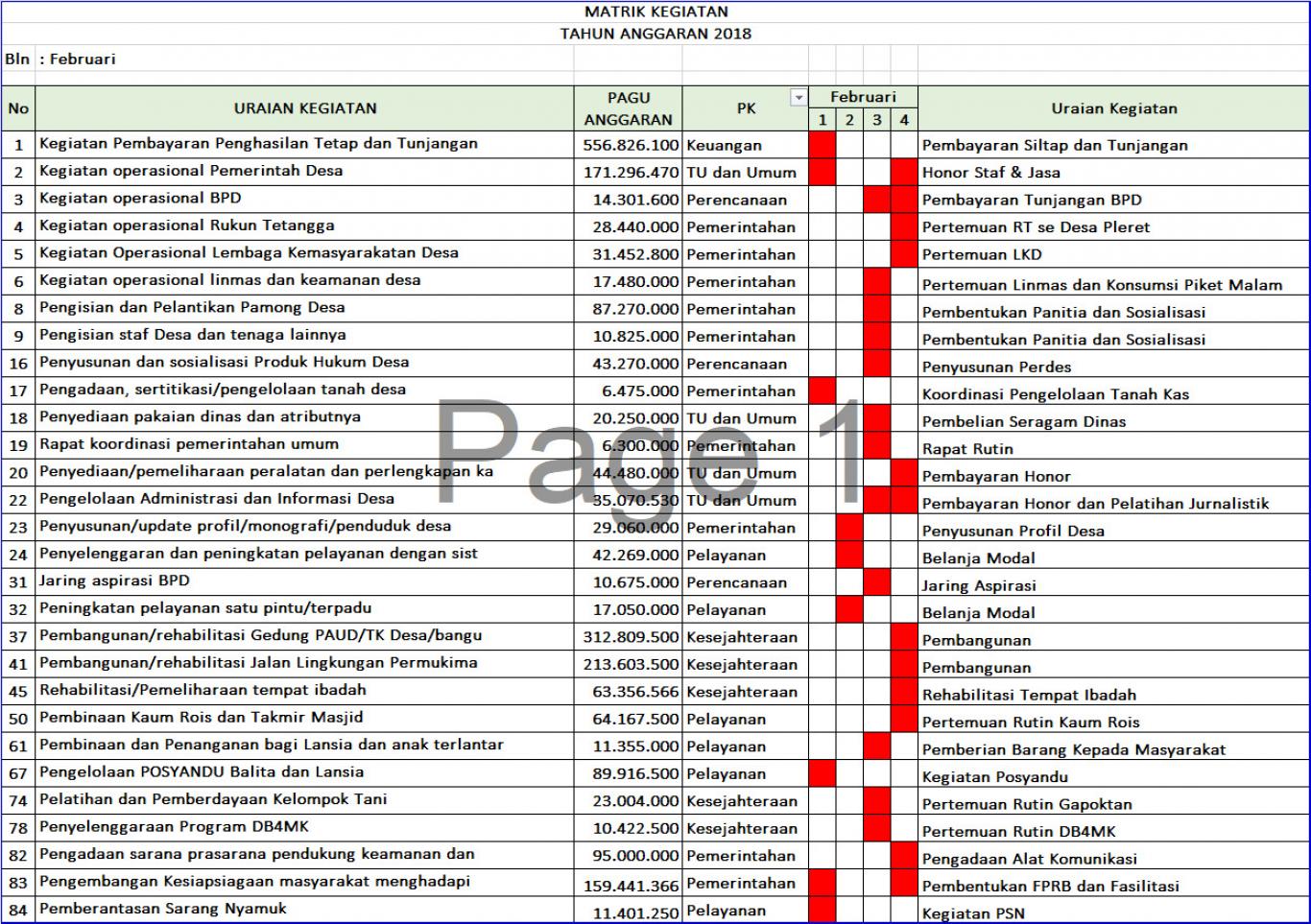1311x924 pixels.
Task: Select 'Pertemuan Rutin DB4MK' cell
Action: [x=1113, y=831]
